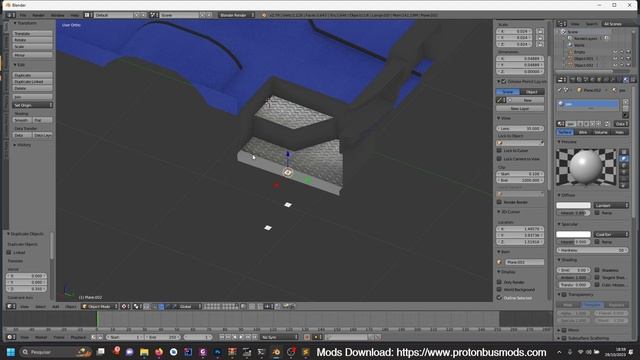Click the Join objects button
640x360 pixels.
pyautogui.click(x=32, y=97)
